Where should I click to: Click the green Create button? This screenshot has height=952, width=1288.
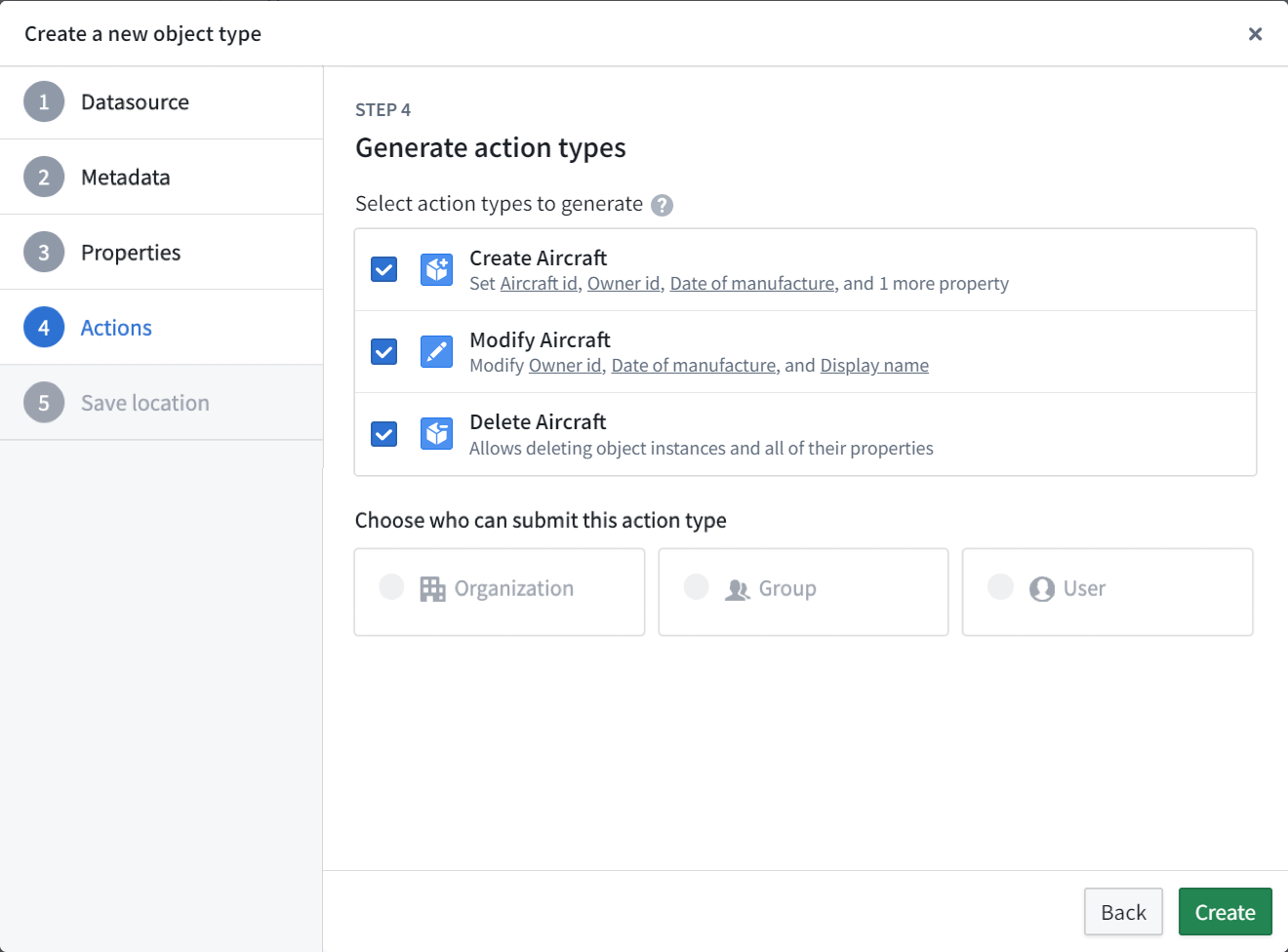[x=1225, y=912]
